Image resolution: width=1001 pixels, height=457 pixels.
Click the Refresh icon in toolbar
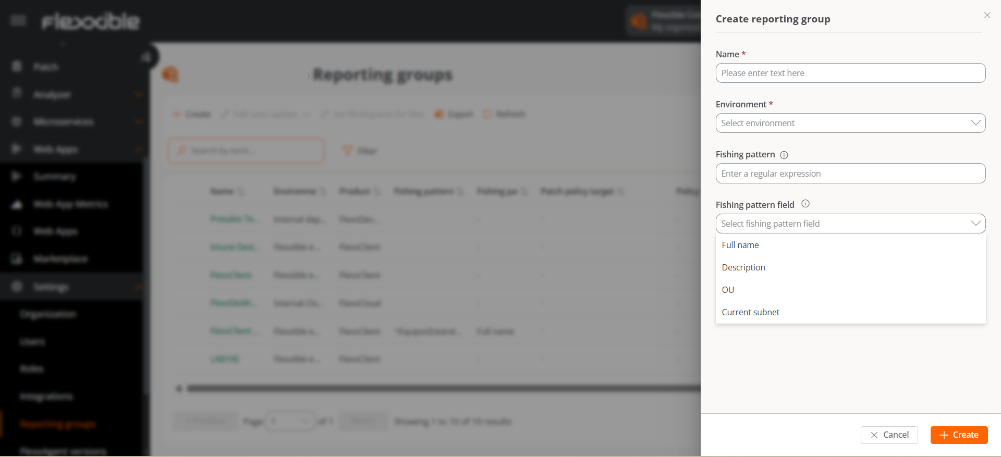[x=488, y=114]
